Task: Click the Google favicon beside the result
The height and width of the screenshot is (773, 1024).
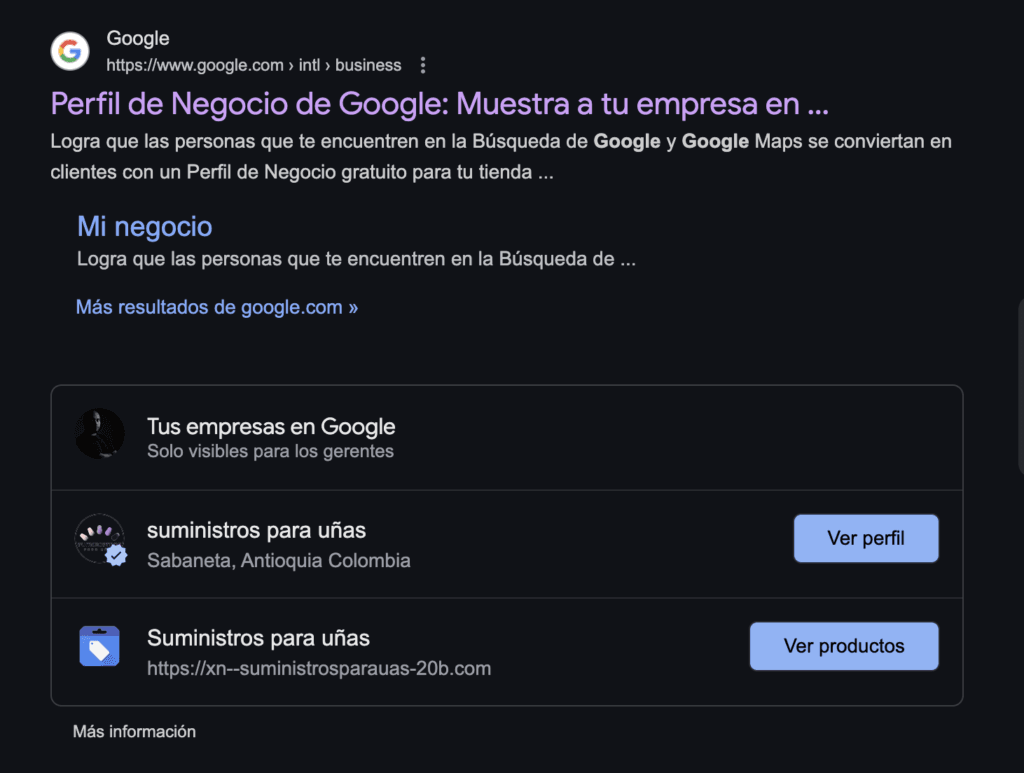Action: (70, 51)
